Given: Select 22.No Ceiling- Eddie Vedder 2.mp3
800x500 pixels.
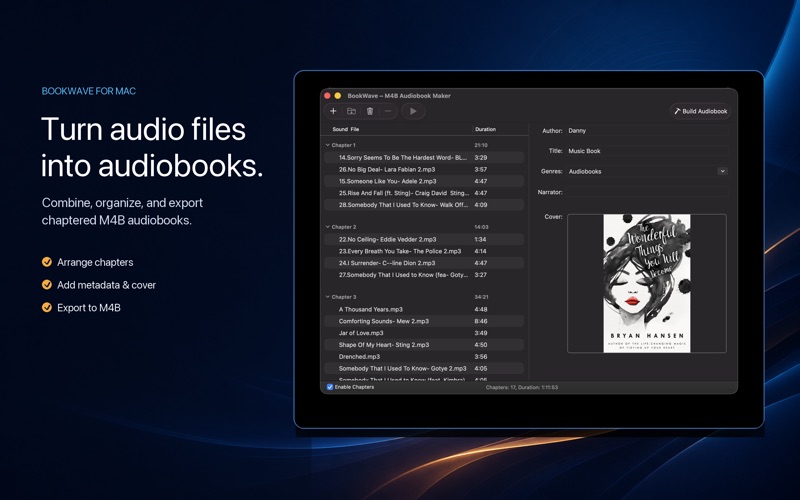Looking at the screenshot, I should coord(424,239).
